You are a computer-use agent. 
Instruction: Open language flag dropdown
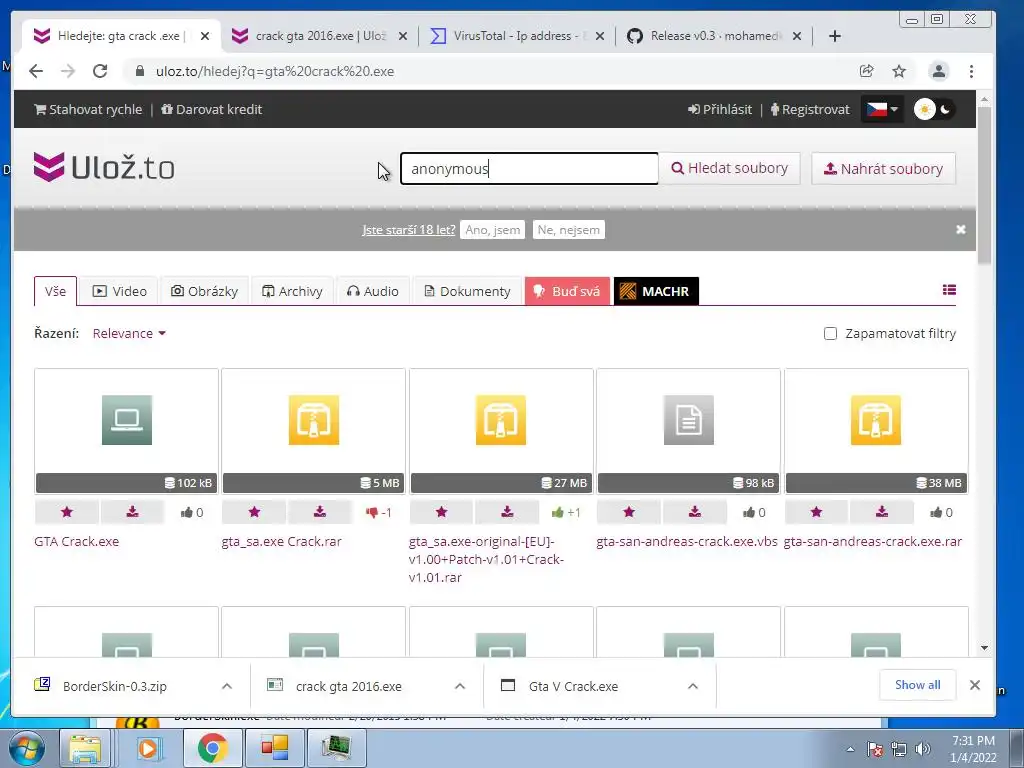click(882, 109)
